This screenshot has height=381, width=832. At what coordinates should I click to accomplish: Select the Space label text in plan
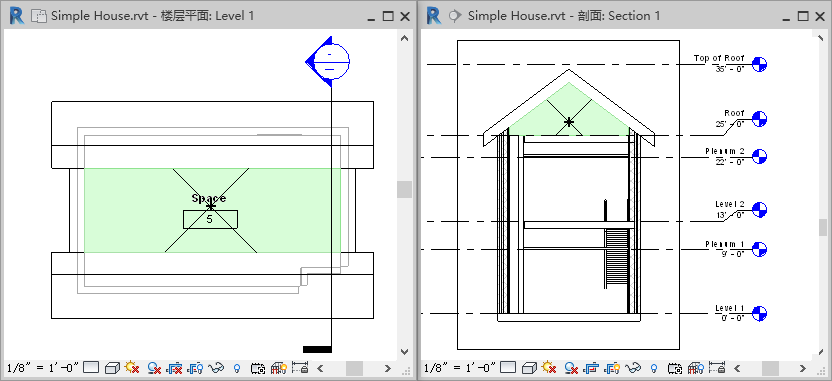(x=209, y=198)
